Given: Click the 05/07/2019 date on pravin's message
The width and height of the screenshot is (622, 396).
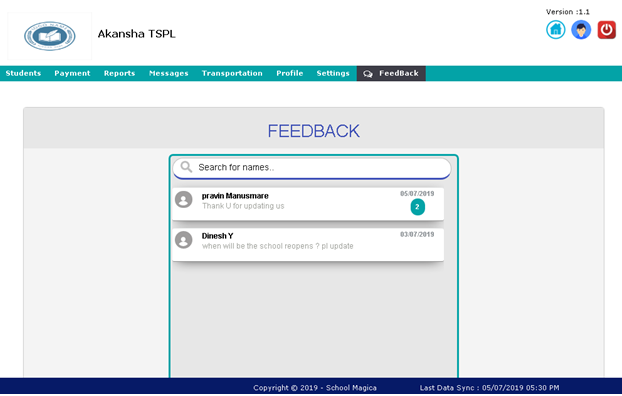Looking at the screenshot, I should point(417,194).
